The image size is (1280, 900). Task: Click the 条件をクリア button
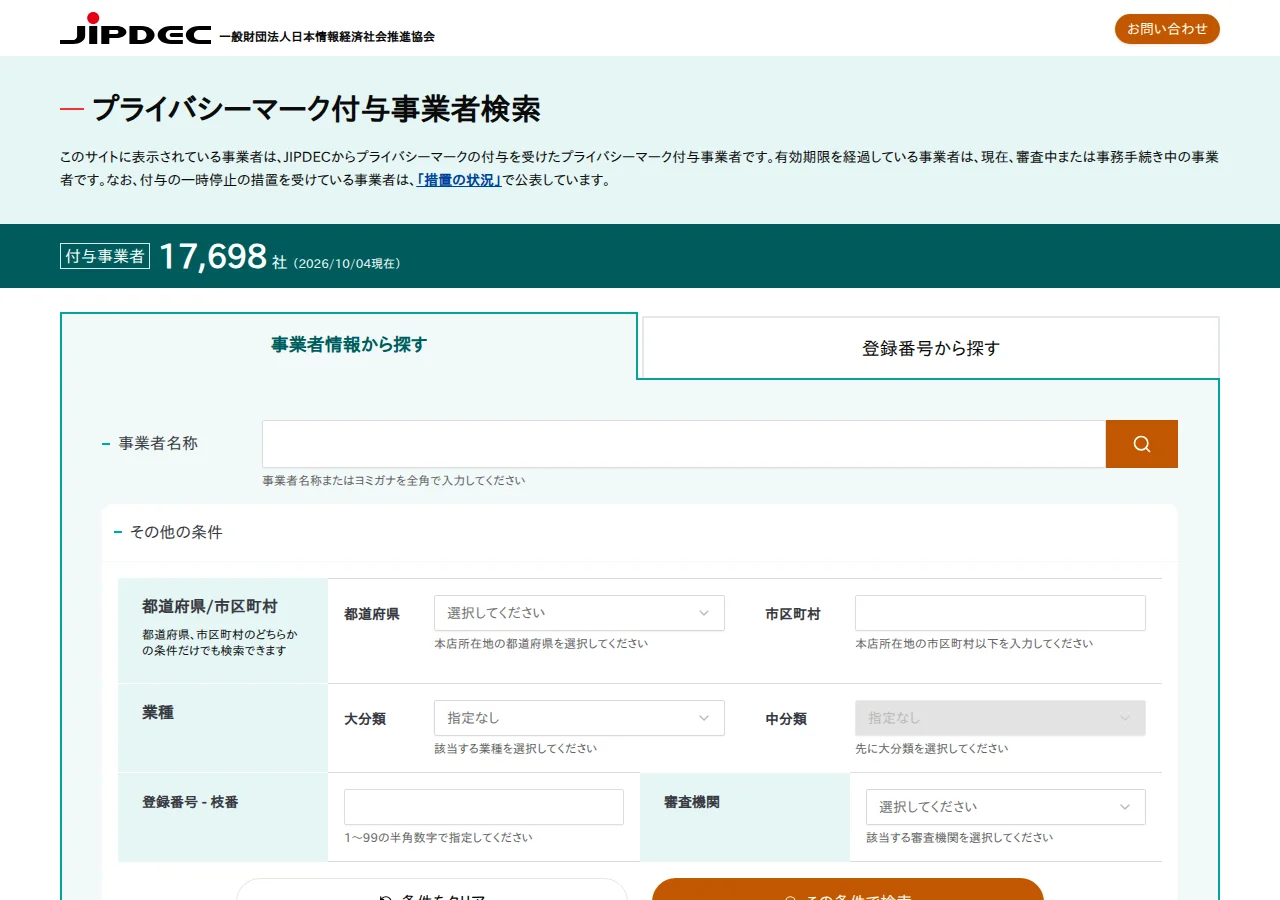click(x=432, y=890)
